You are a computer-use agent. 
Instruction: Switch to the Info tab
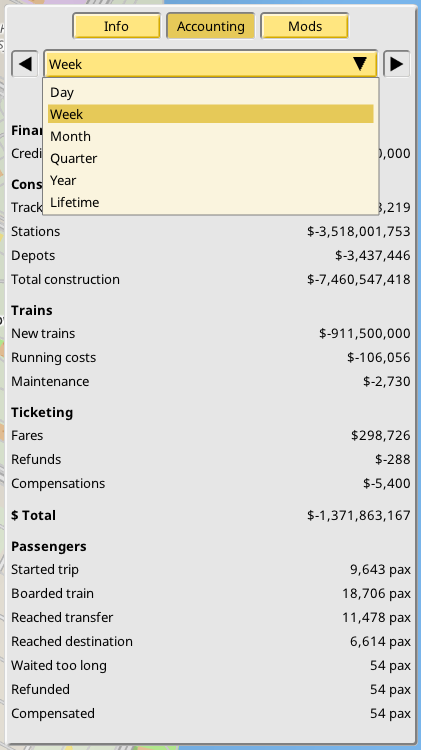point(116,26)
